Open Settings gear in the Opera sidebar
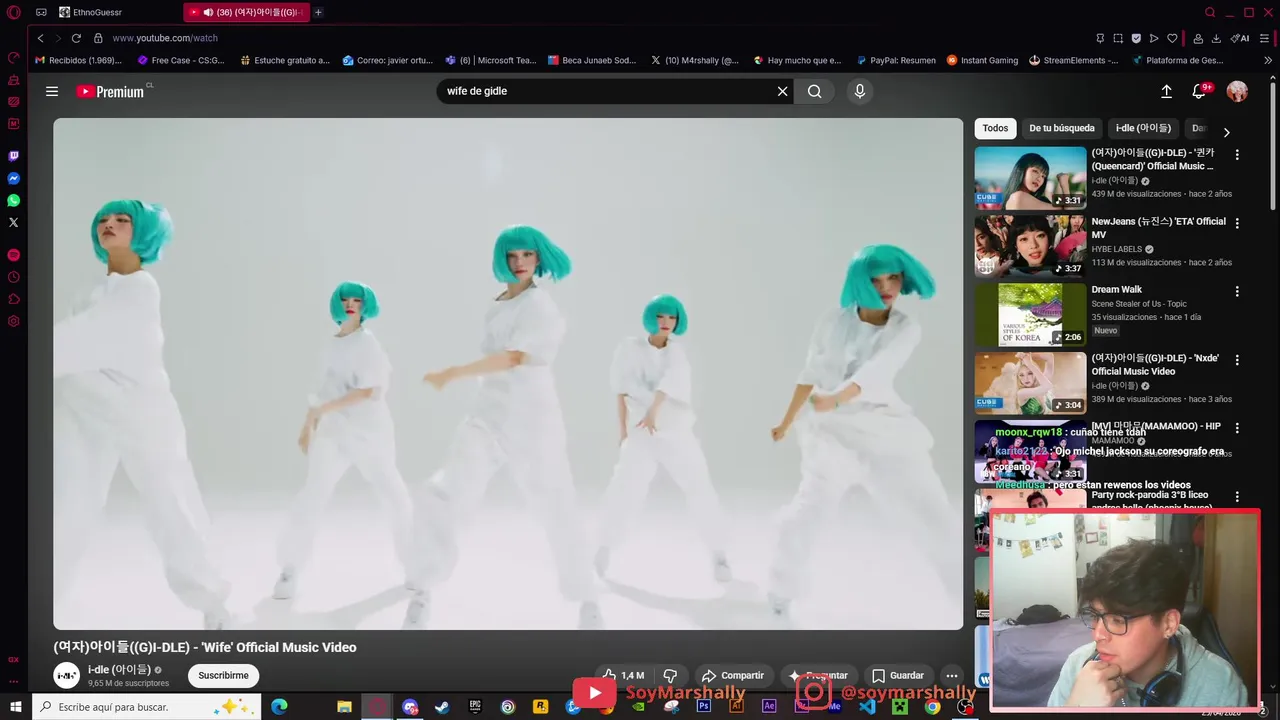1280x720 pixels. click(14, 321)
